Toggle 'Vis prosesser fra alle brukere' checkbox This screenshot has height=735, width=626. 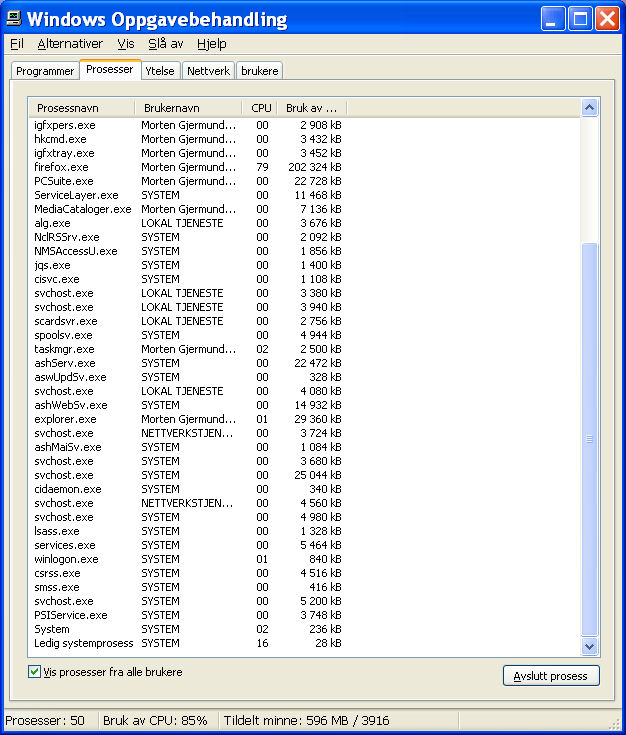click(34, 672)
